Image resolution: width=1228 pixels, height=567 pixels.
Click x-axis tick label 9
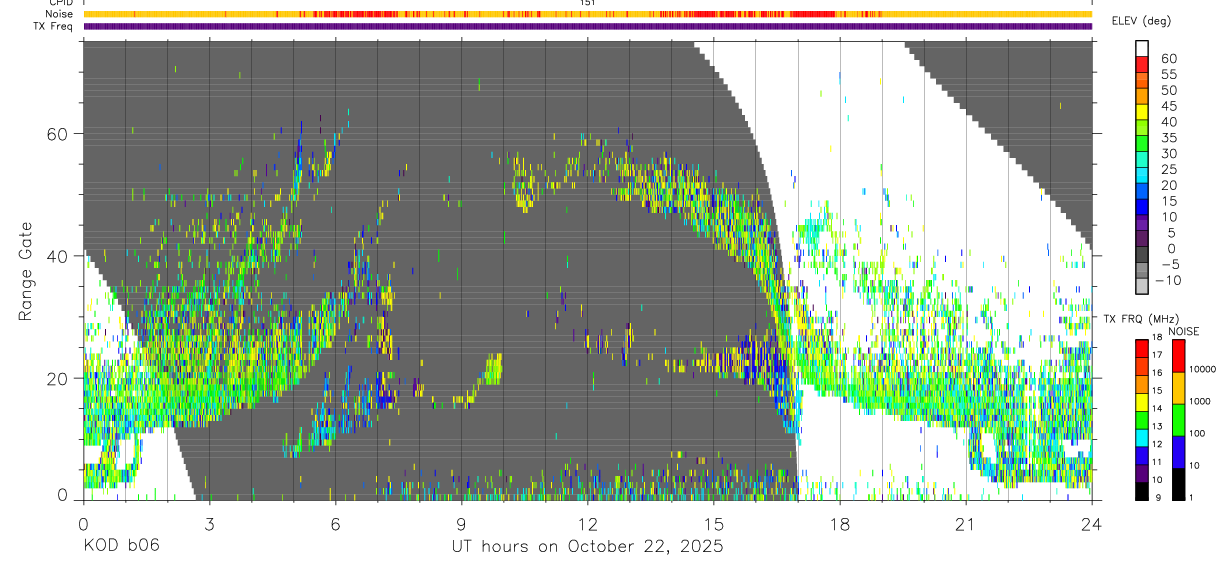[461, 523]
